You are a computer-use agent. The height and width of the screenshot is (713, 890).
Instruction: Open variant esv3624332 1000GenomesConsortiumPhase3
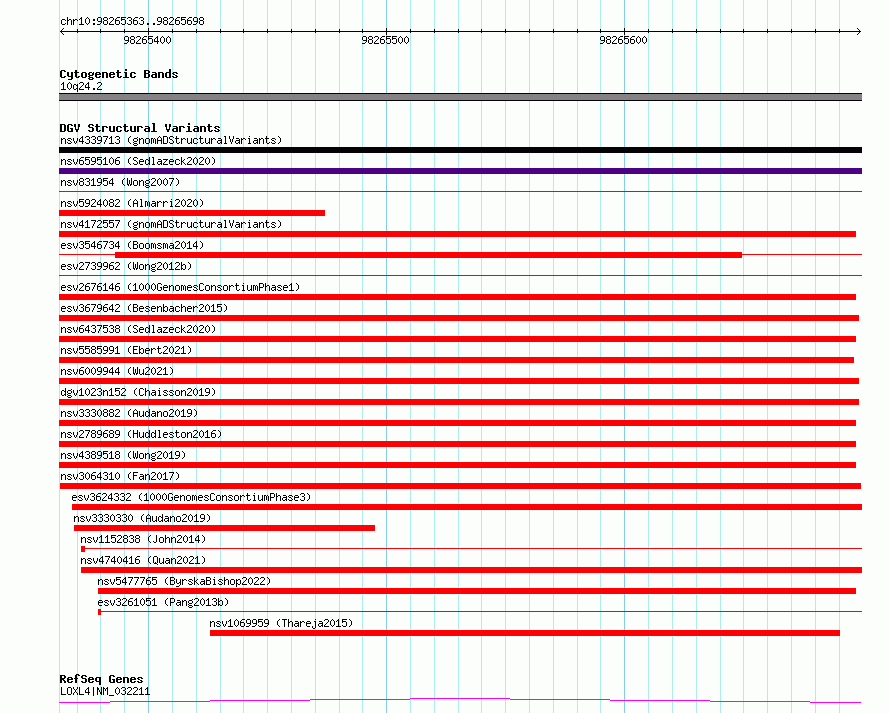[191, 497]
